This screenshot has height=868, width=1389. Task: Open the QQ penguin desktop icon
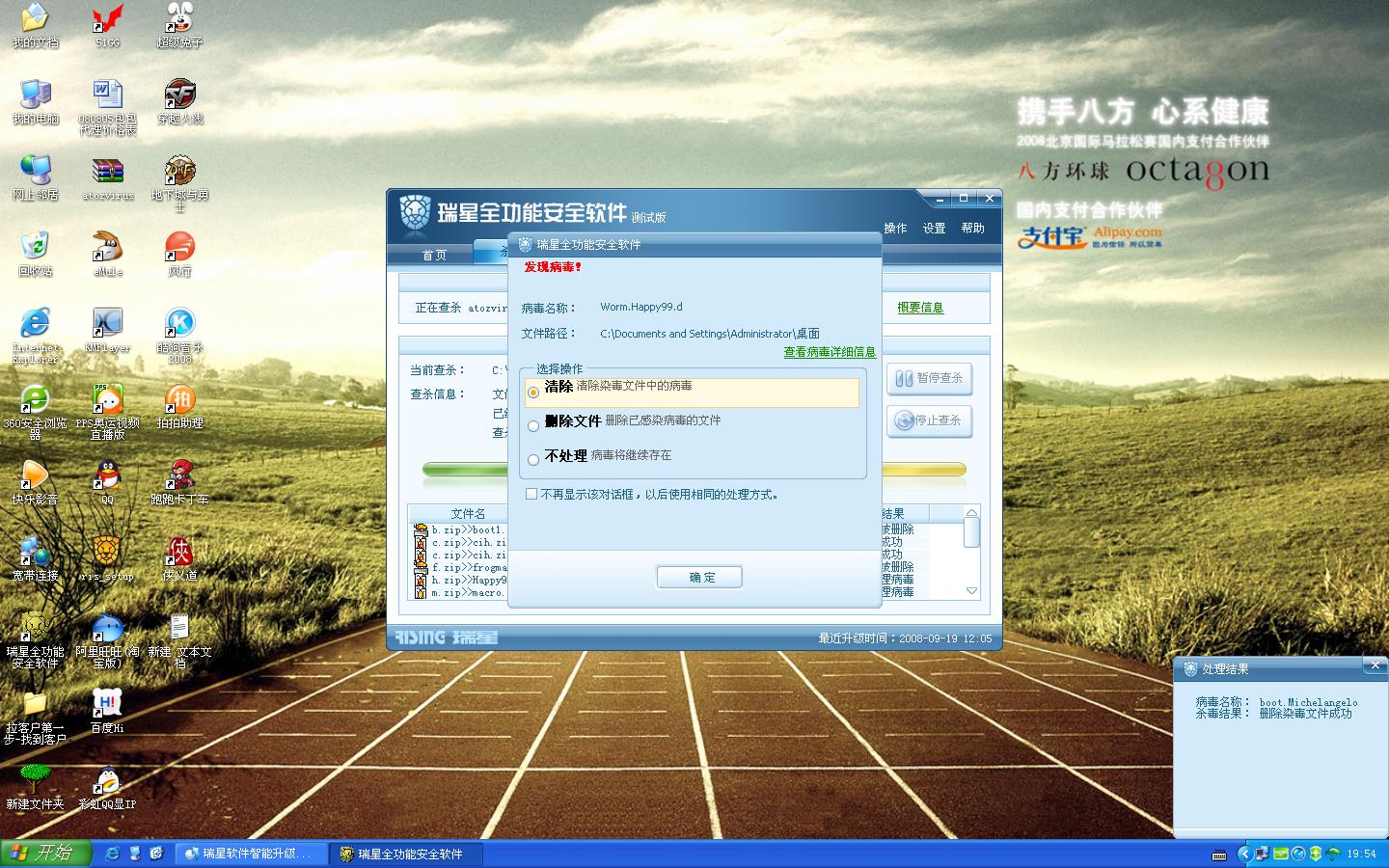(107, 483)
